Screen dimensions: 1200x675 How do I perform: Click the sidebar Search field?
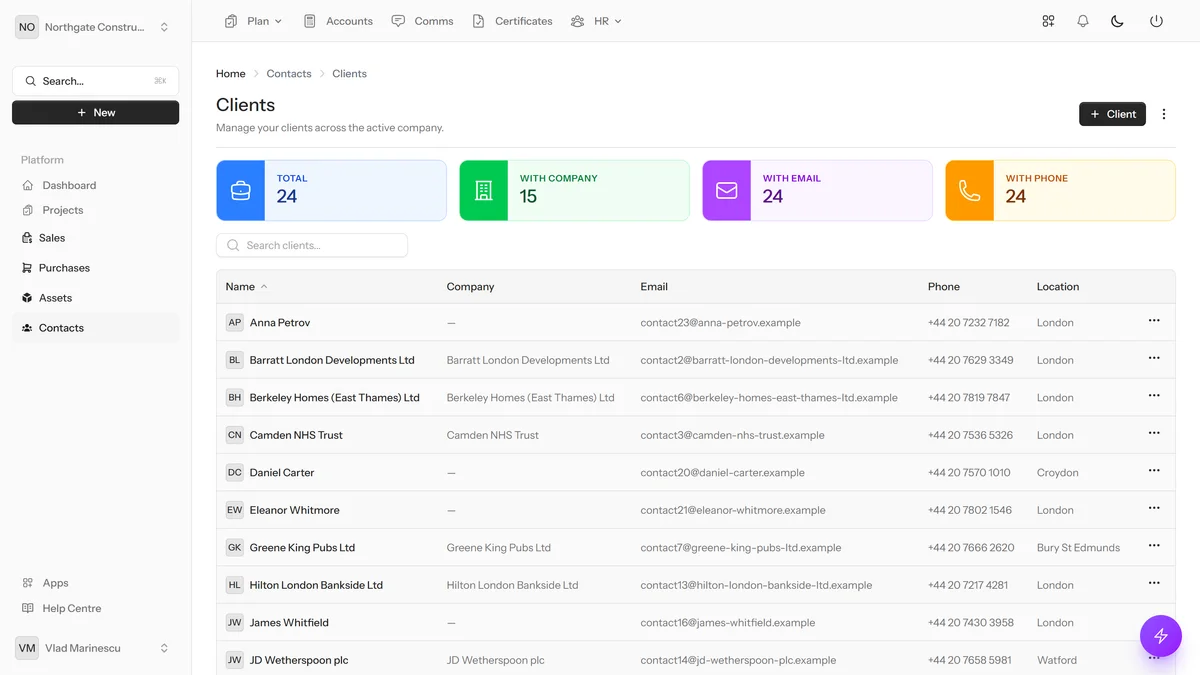pyautogui.click(x=95, y=81)
